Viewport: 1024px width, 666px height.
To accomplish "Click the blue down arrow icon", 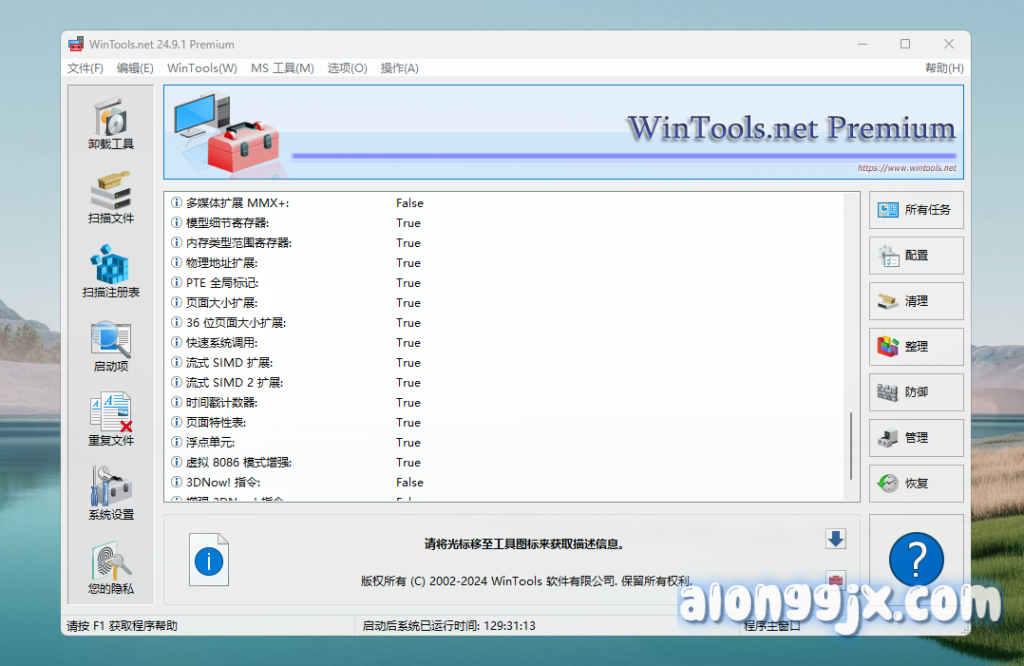I will 836,539.
